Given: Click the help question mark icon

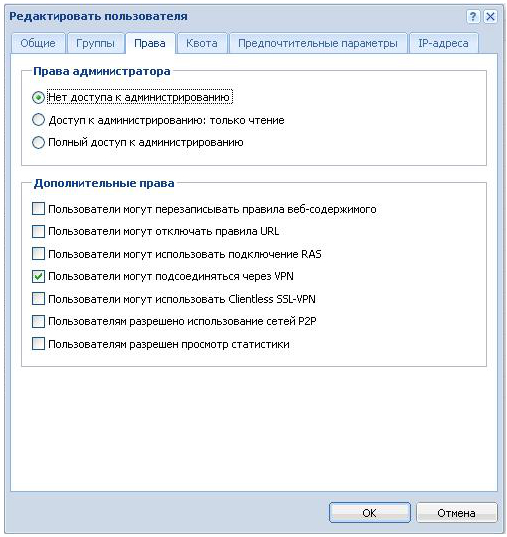Looking at the screenshot, I should pos(473,16).
